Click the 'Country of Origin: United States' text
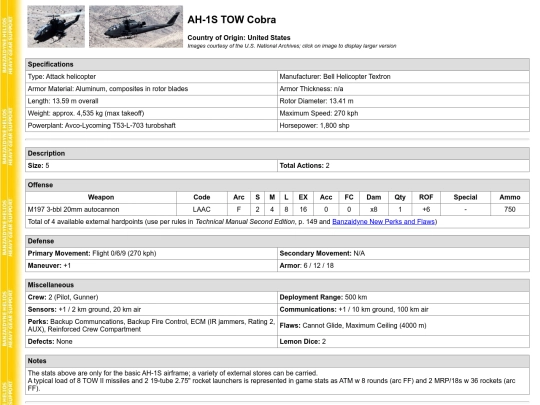Image resolution: width=540 pixels, height=405 pixels. 239,38
